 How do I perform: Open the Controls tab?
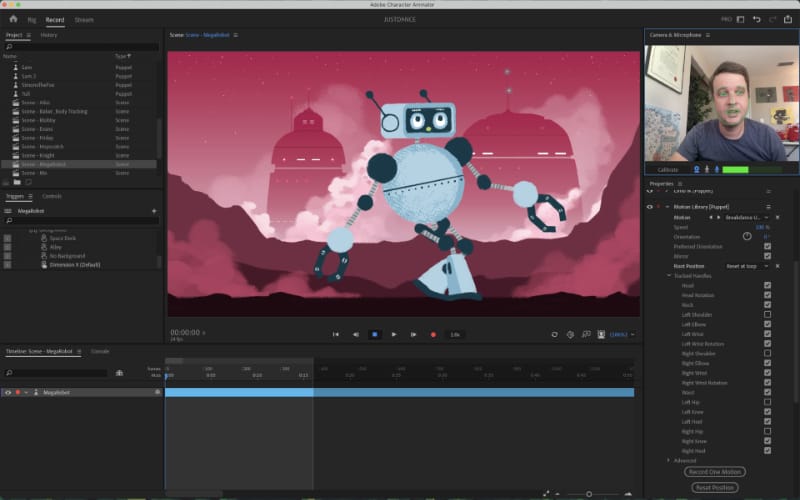pyautogui.click(x=52, y=196)
